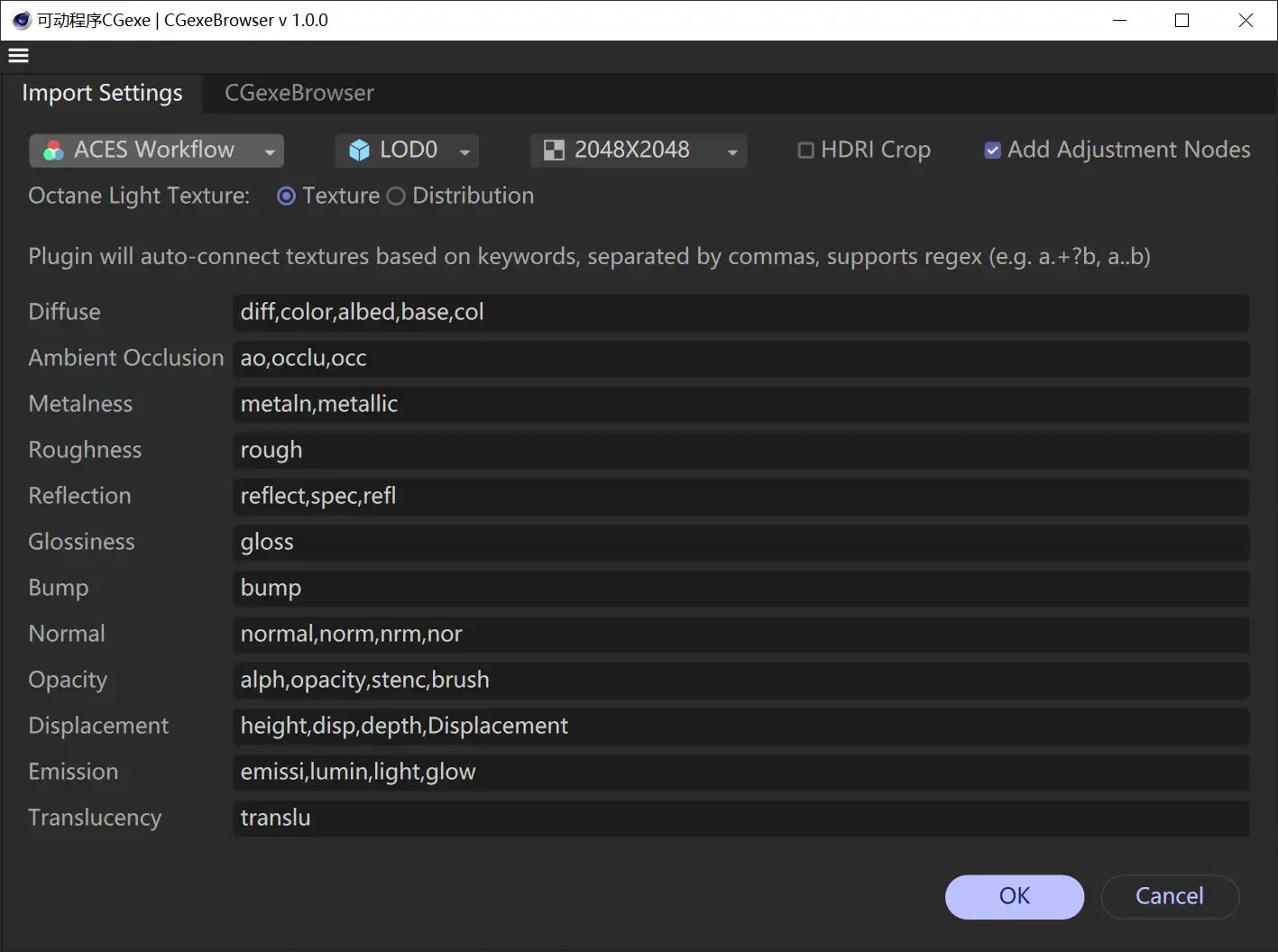This screenshot has height=952, width=1278.
Task: Maximize the CGexeBrowser window
Action: pos(1182,20)
